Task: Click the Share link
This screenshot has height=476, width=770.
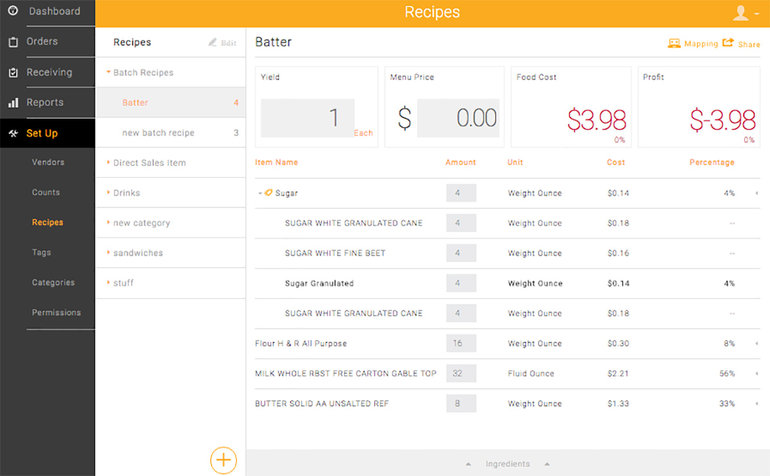Action: tap(749, 44)
